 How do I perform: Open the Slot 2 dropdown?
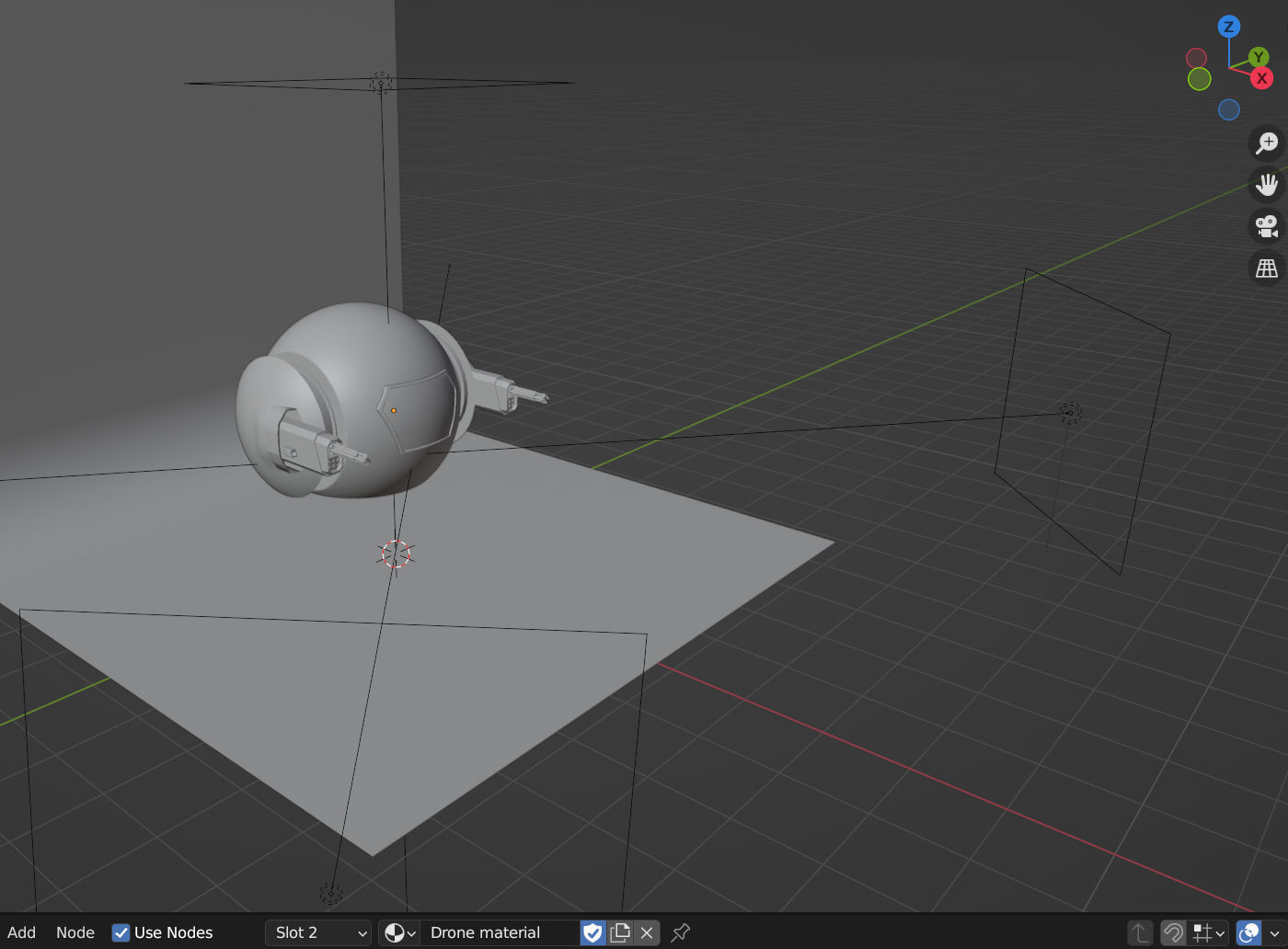click(x=318, y=932)
